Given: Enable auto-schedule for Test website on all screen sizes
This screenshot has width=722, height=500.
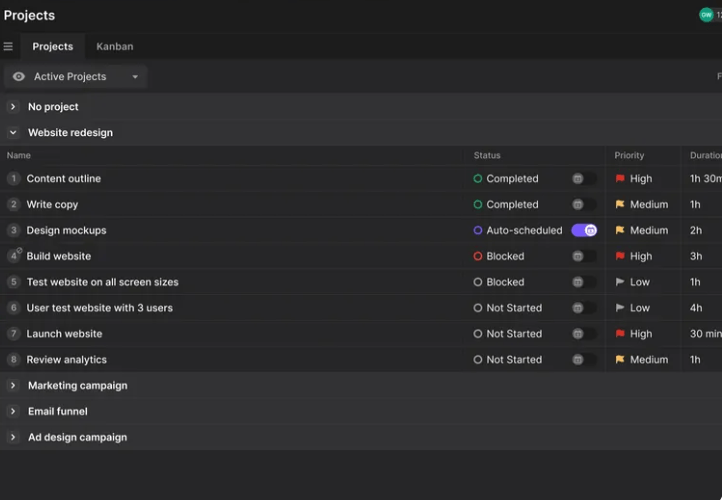Looking at the screenshot, I should pyautogui.click(x=584, y=282).
